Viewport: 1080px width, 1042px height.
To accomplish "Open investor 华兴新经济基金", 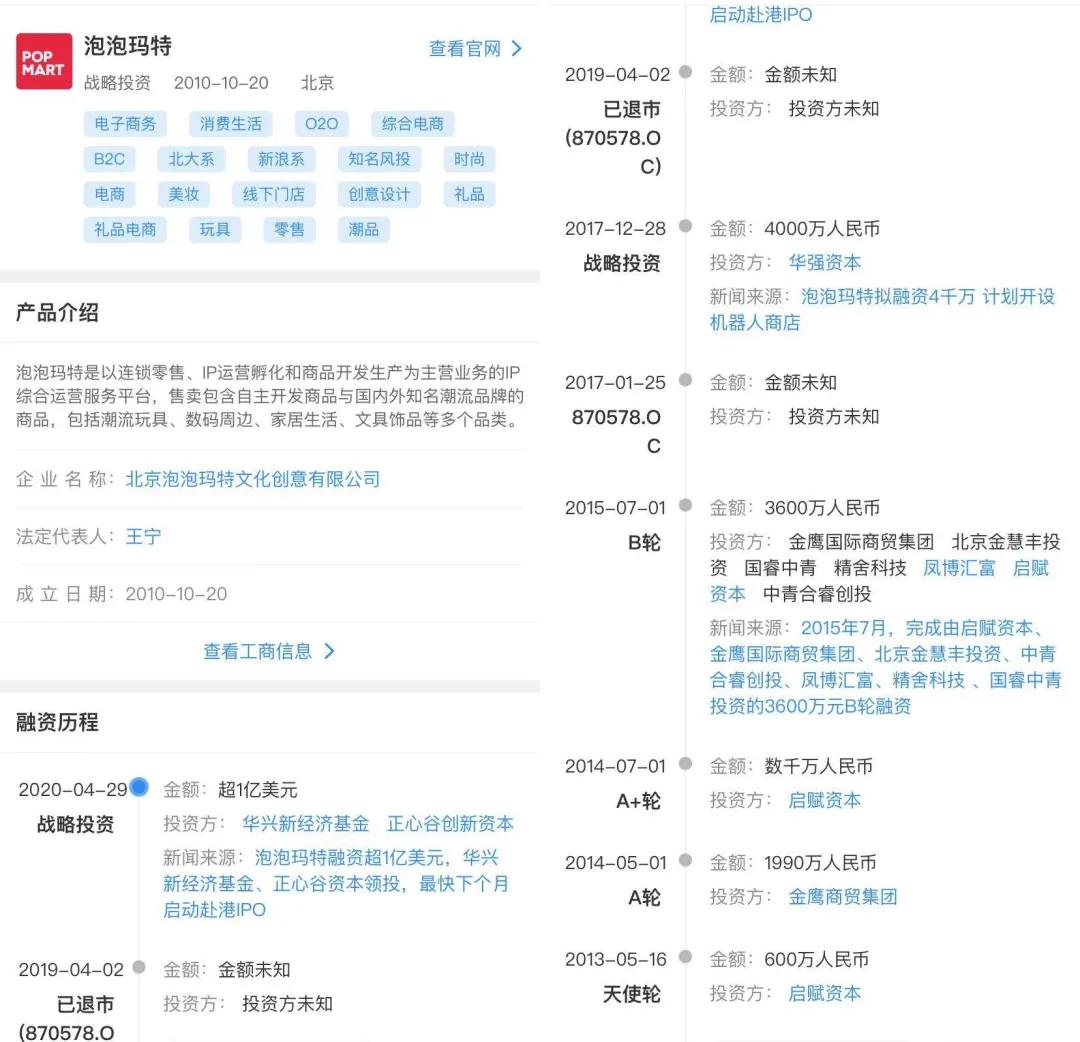I will (x=306, y=824).
